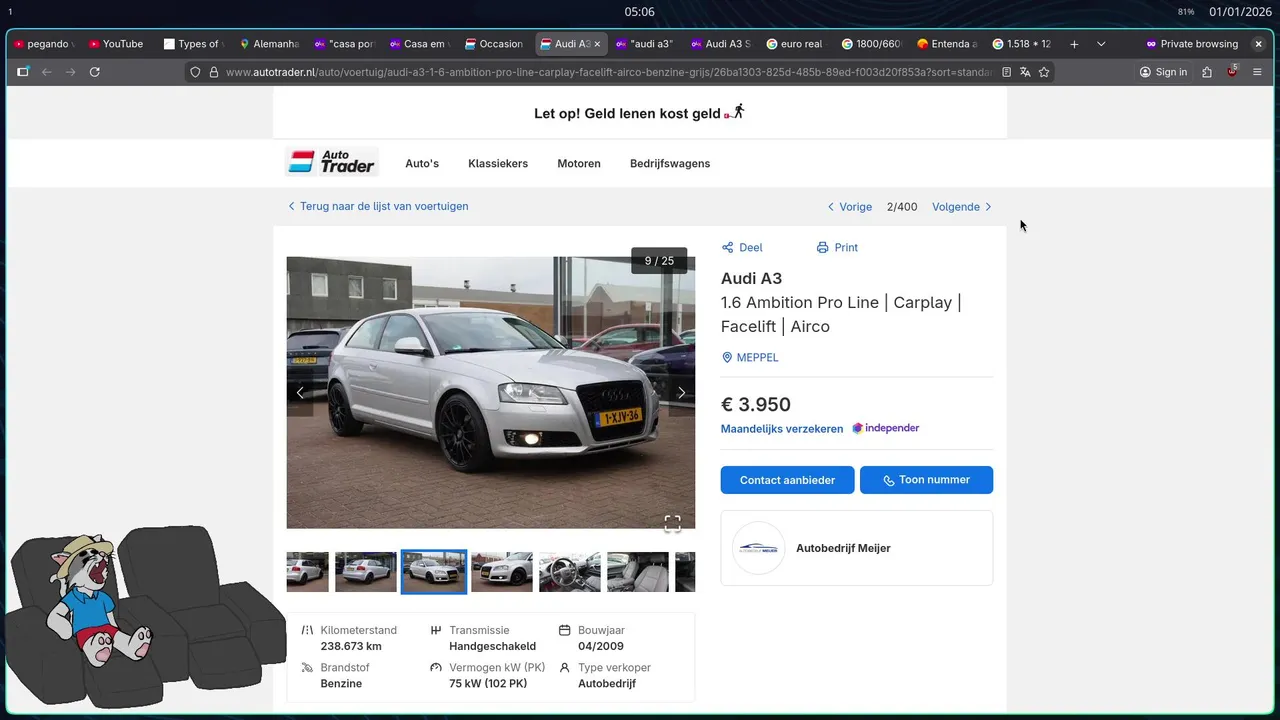1280x720 pixels.
Task: Toggle reader view icon in address bar
Action: tap(1007, 72)
